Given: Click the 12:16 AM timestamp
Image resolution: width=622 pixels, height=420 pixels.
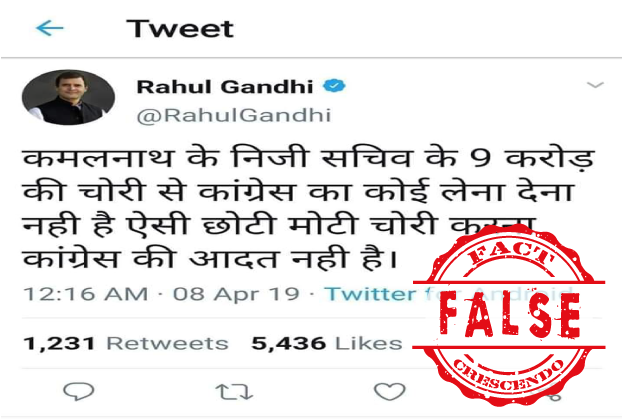Looking at the screenshot, I should (86, 294).
